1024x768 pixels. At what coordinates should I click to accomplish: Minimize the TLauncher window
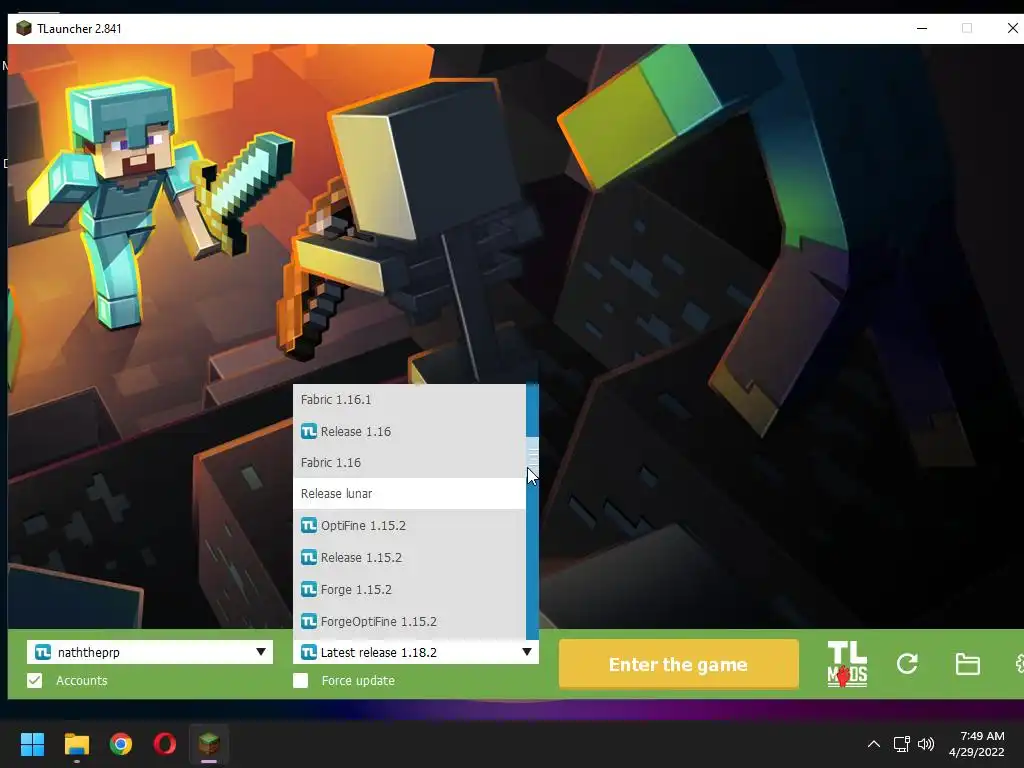[x=922, y=28]
